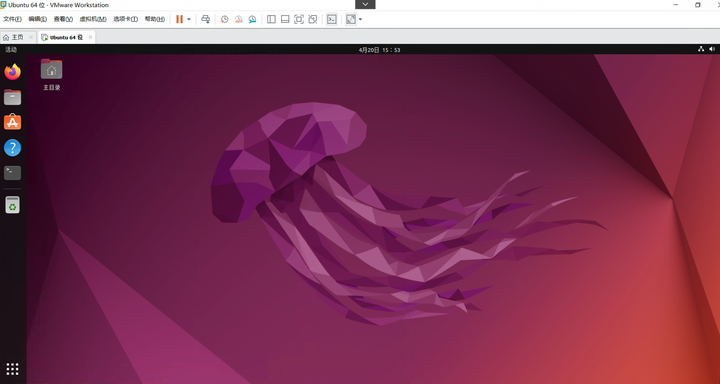720x384 pixels.
Task: Open the Trash from the dock
Action: pyautogui.click(x=12, y=205)
